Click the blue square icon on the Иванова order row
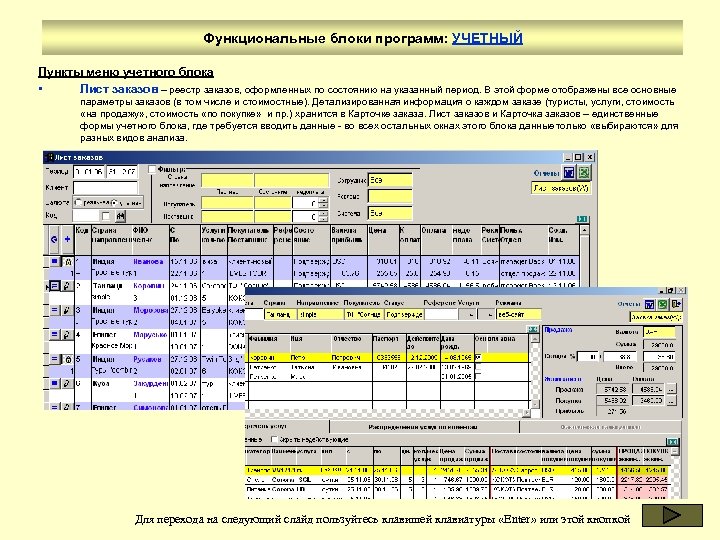Viewport: 720px width, 540px height. click(x=54, y=261)
